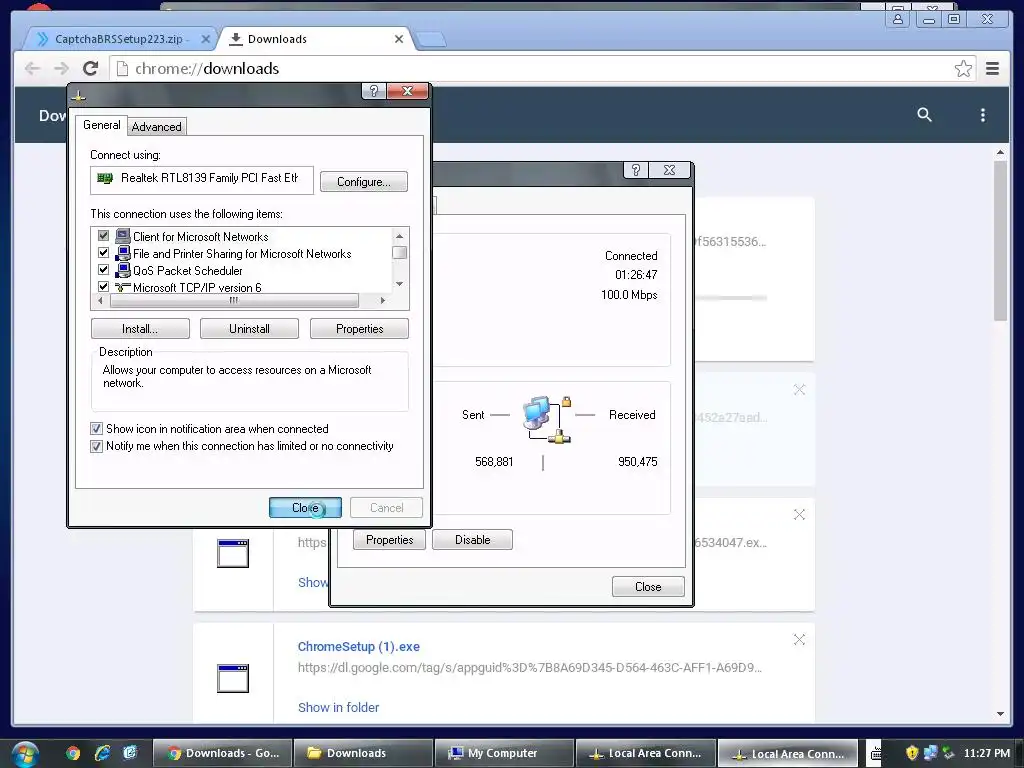Click Uninstall button
Screen dimensions: 1024x768
(x=249, y=328)
